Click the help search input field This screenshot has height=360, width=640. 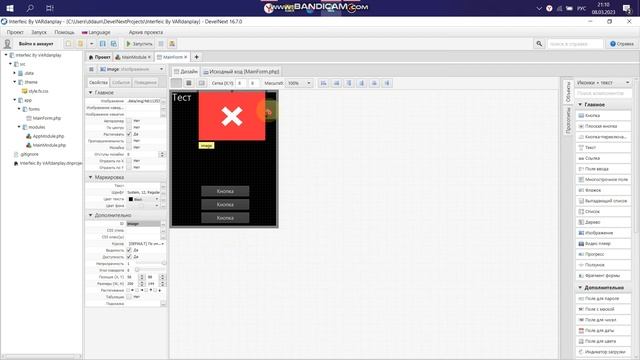click(575, 44)
